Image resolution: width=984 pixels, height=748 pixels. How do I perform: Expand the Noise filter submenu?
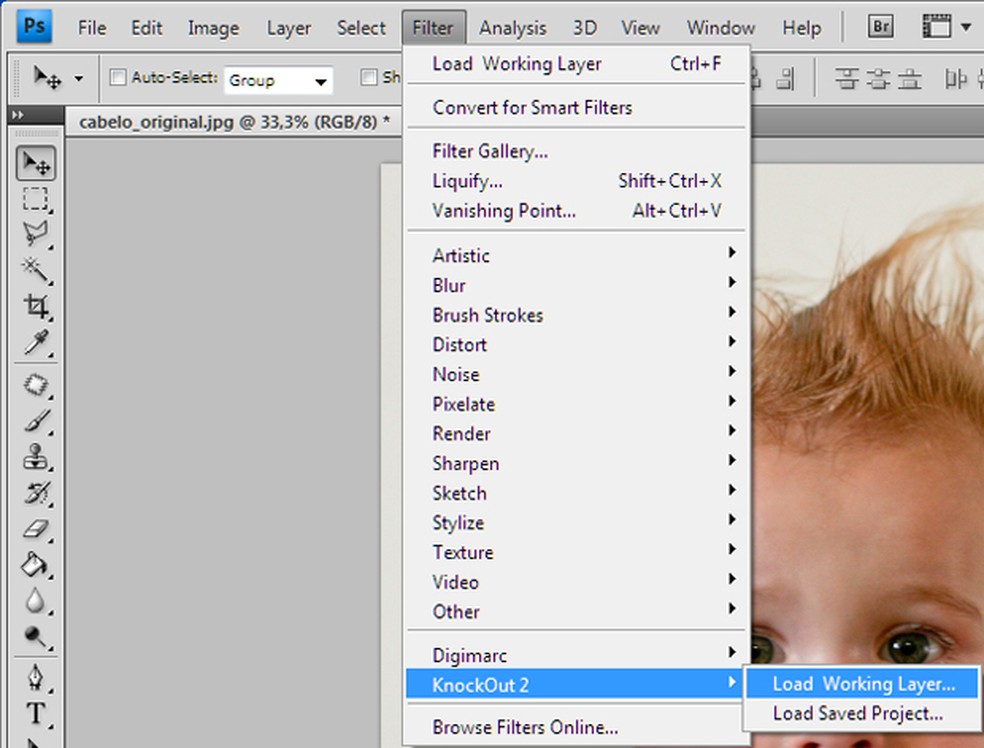tap(576, 375)
